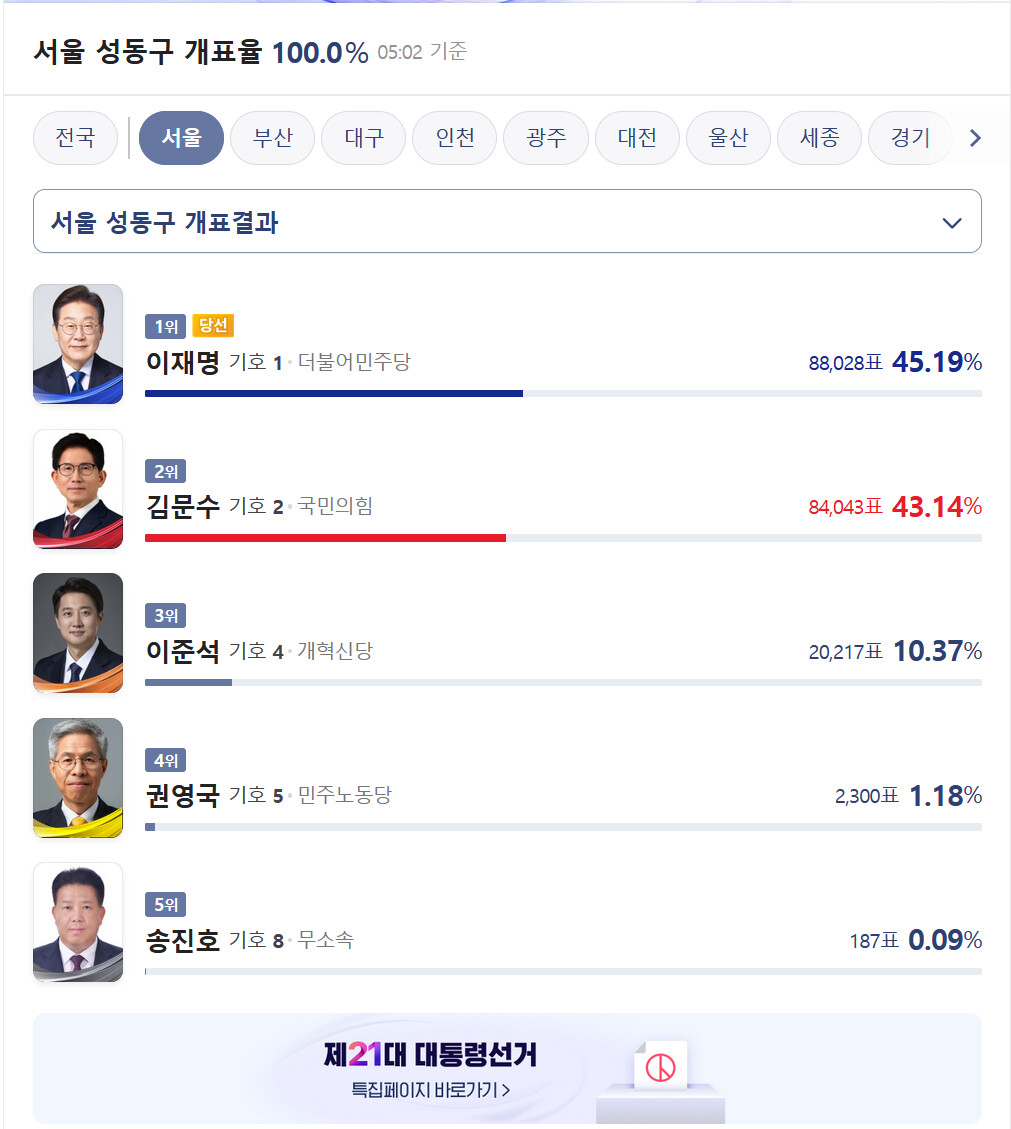Viewport: 1011px width, 1129px height.
Task: Select the 인천 tab
Action: point(454,138)
